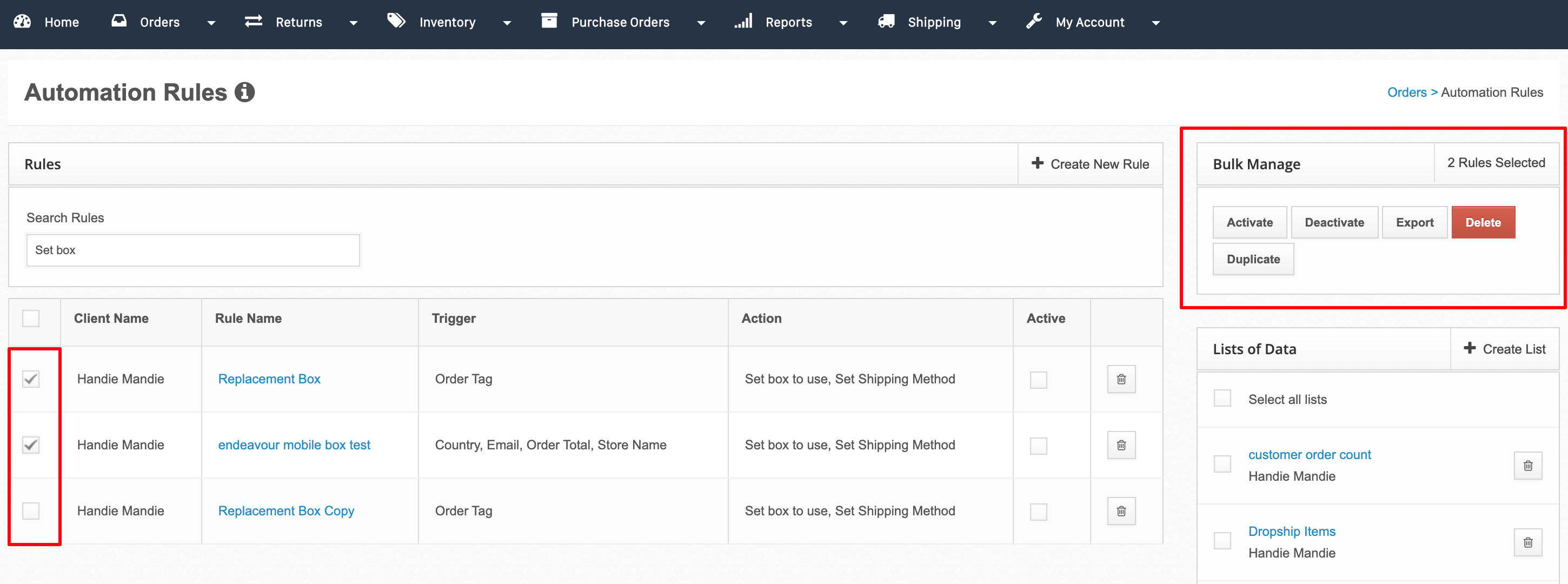
Task: Click the Inventory tags icon
Action: pyautogui.click(x=396, y=21)
